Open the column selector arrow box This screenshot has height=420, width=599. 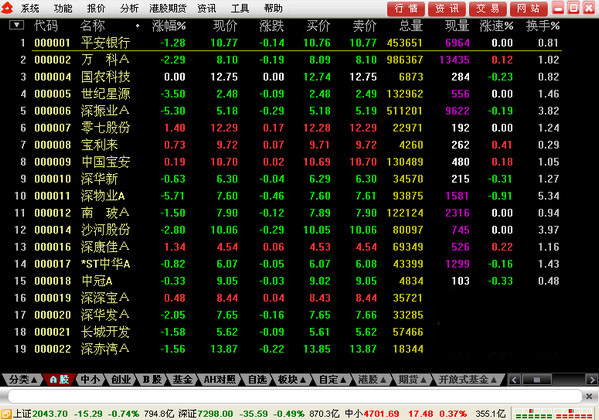click(16, 25)
